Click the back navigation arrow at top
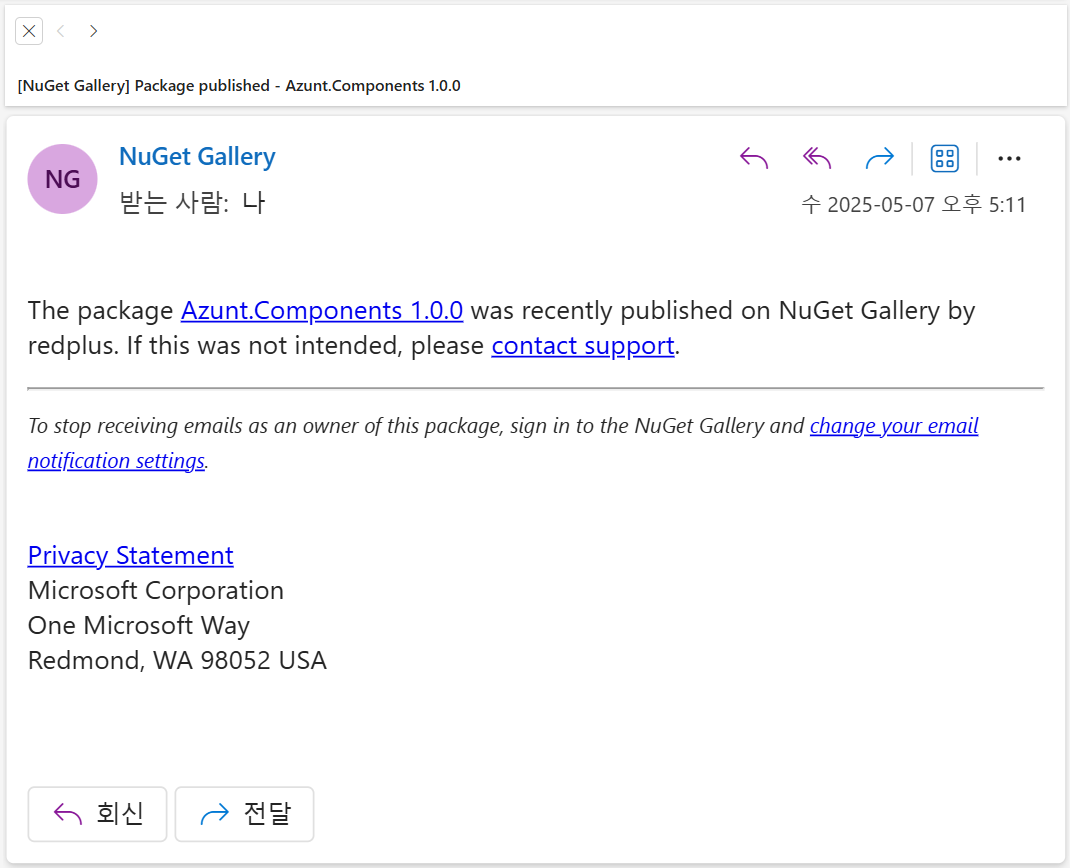The image size is (1070, 868). (x=61, y=31)
